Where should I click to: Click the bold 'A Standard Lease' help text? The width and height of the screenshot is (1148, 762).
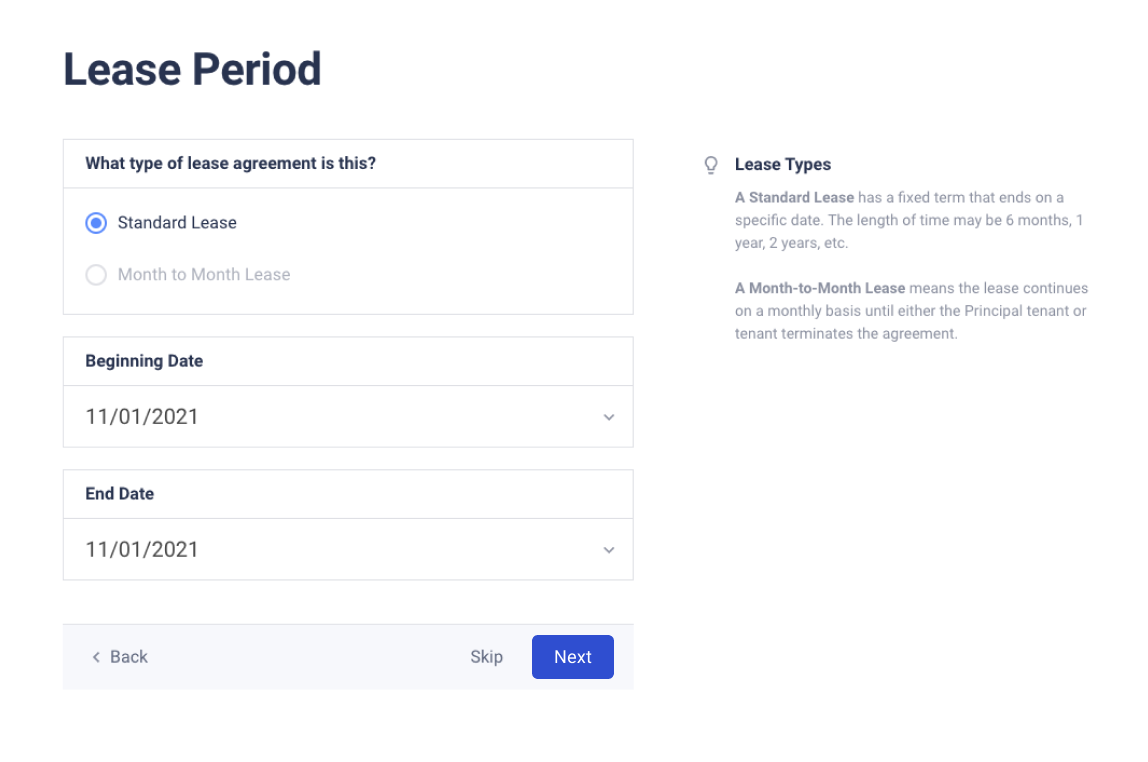tap(794, 198)
